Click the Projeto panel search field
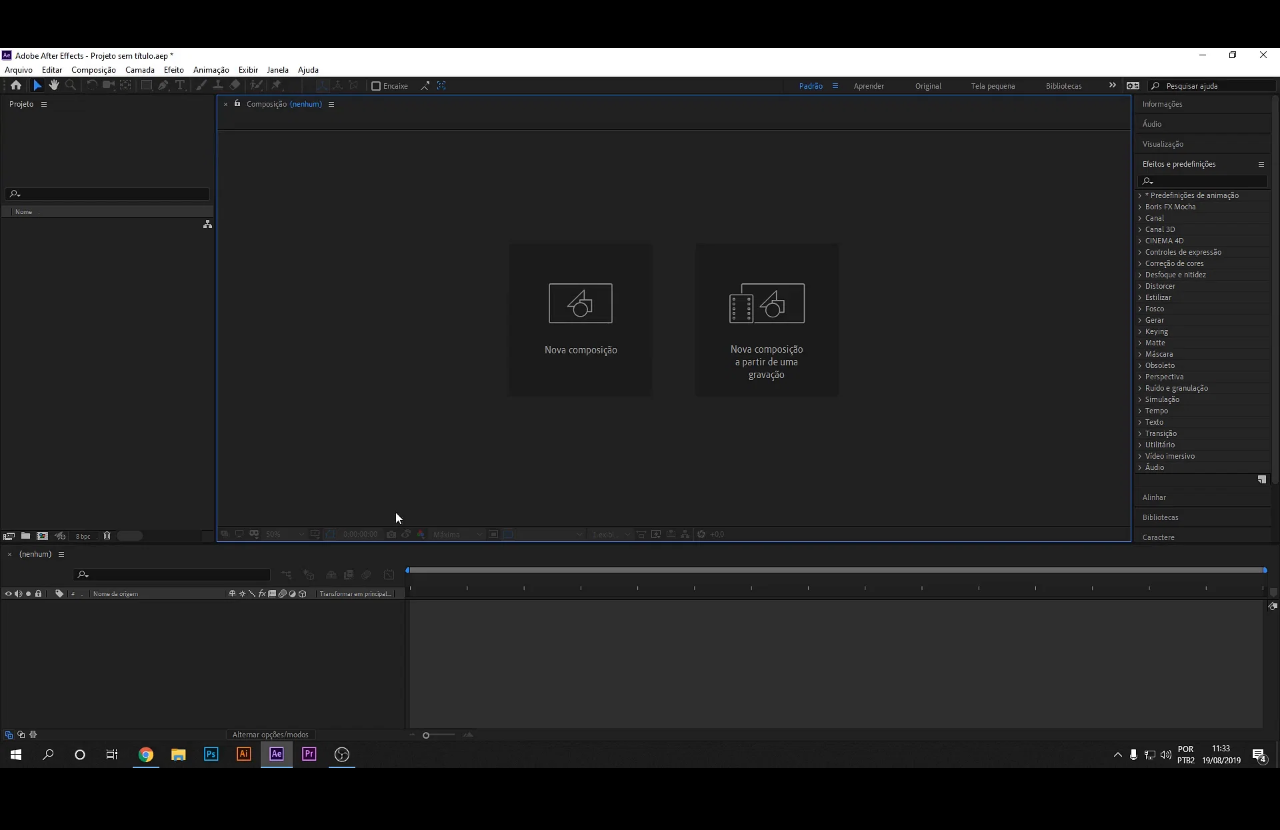This screenshot has width=1280, height=830. [x=108, y=194]
